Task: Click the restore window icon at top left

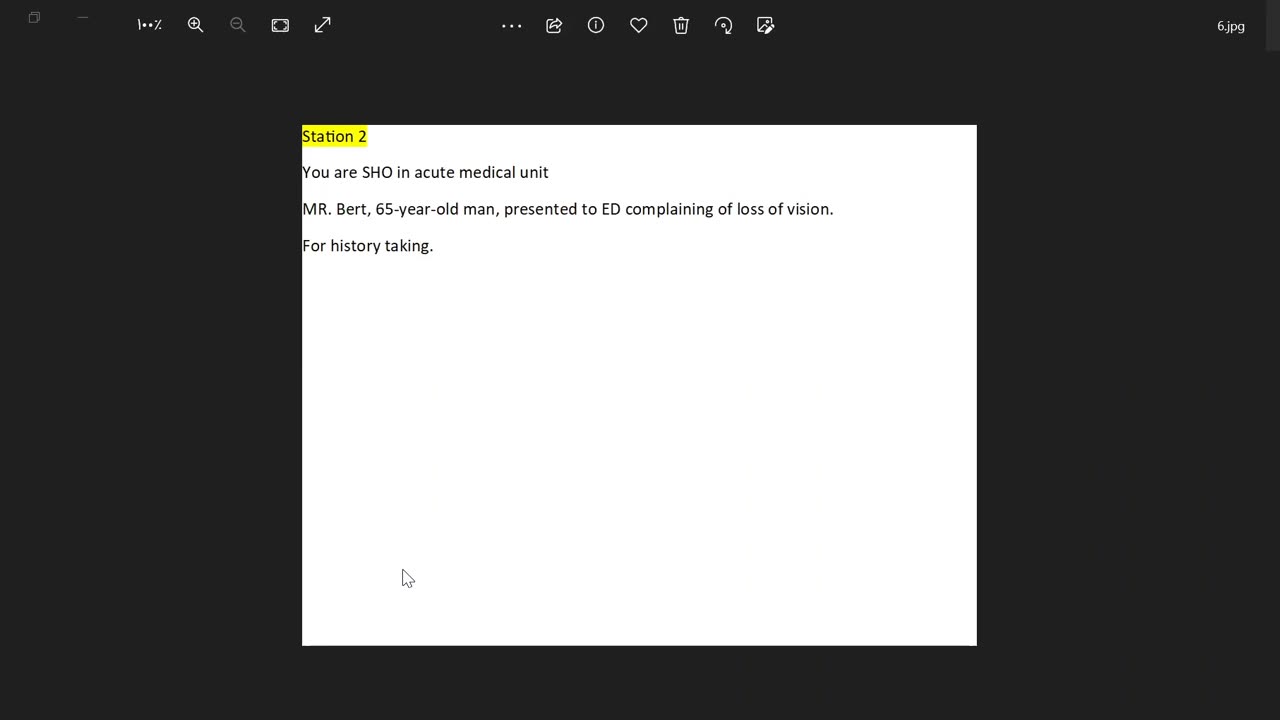Action: coord(34,17)
